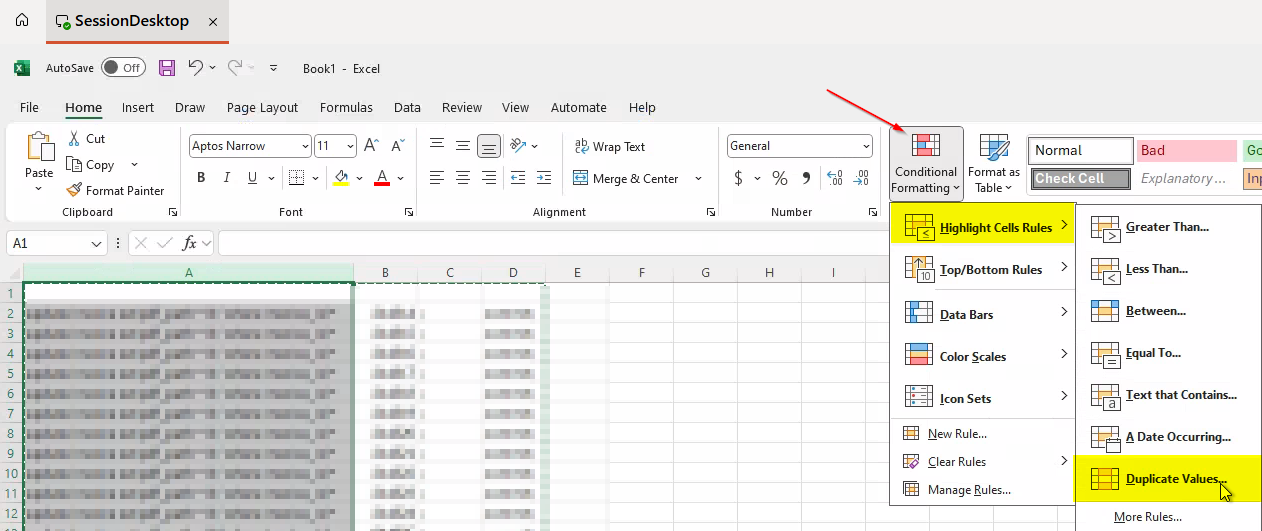
Task: Click the Accounting dollar format icon
Action: [739, 178]
